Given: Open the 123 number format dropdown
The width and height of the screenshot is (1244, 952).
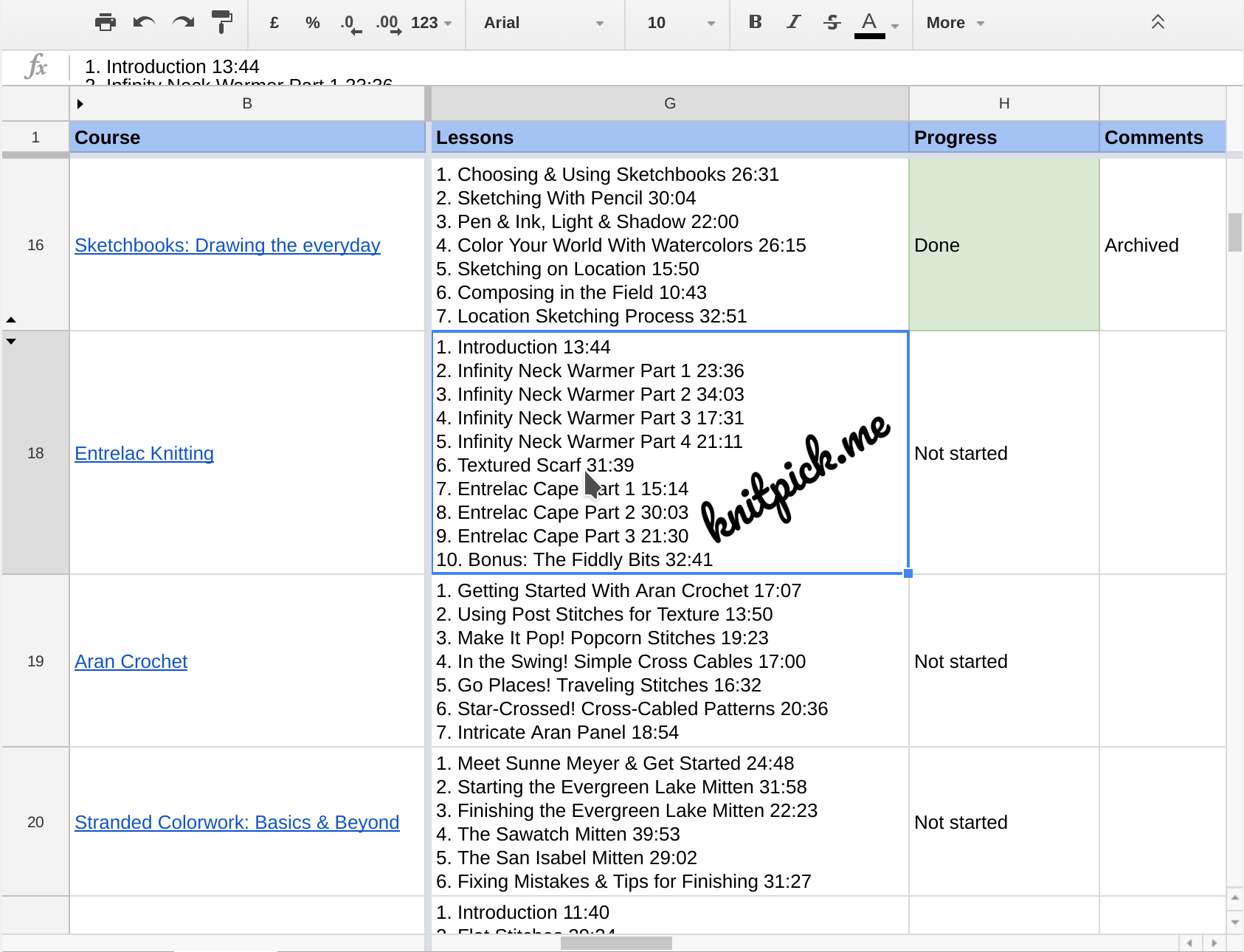Looking at the screenshot, I should tap(431, 23).
